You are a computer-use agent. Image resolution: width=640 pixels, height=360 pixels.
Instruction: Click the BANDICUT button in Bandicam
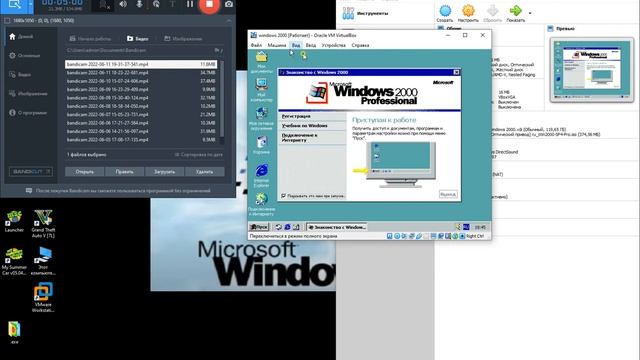[31, 171]
